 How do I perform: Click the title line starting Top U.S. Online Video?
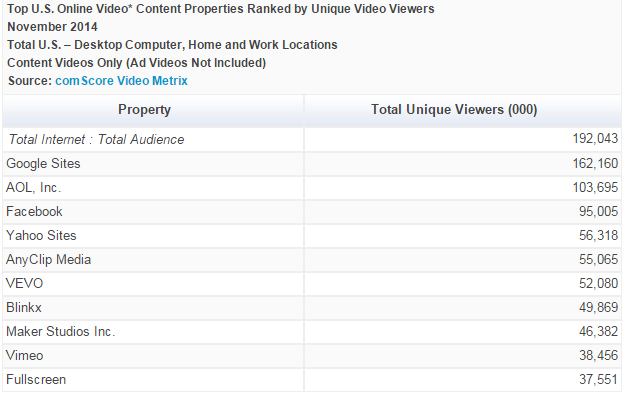click(221, 9)
